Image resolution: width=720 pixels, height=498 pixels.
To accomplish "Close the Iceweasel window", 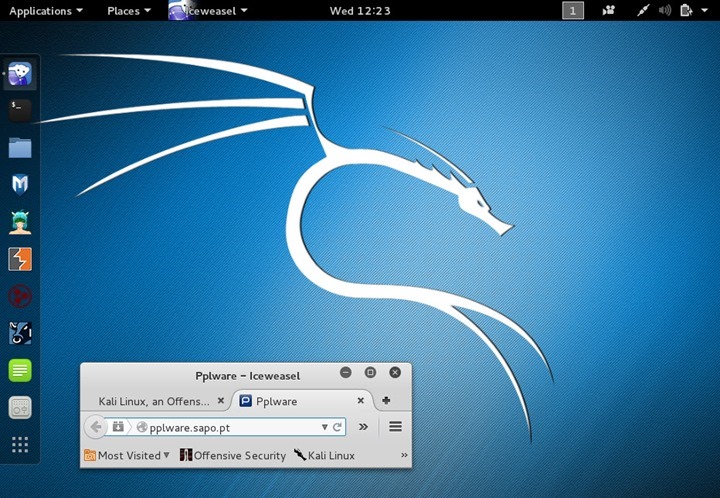I will click(395, 372).
